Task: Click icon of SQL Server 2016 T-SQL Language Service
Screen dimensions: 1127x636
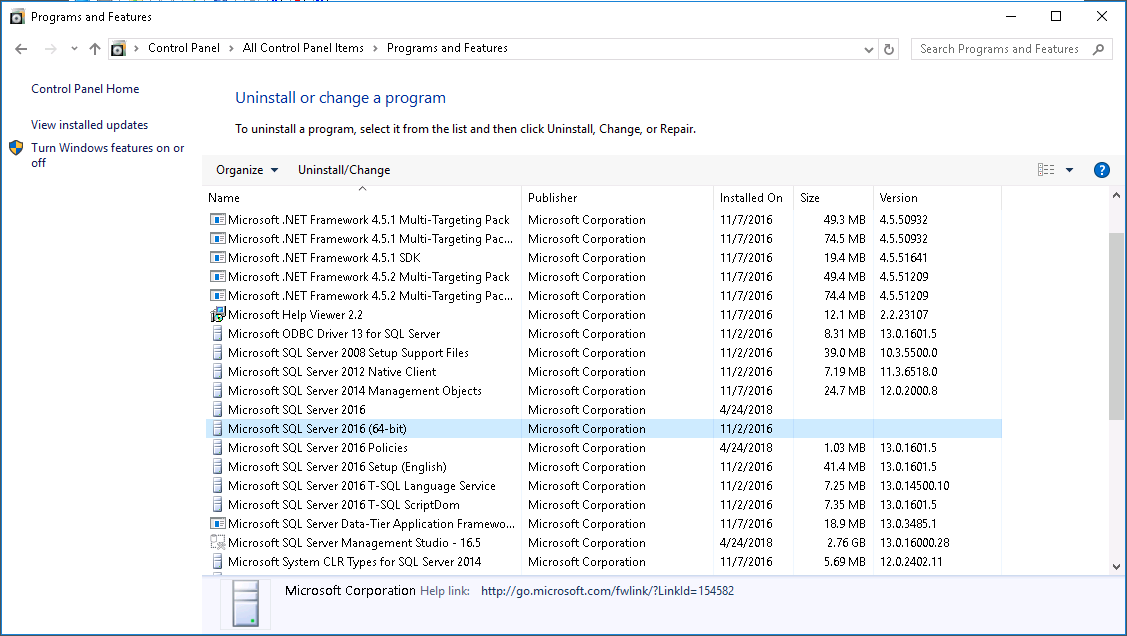Action: (217, 486)
